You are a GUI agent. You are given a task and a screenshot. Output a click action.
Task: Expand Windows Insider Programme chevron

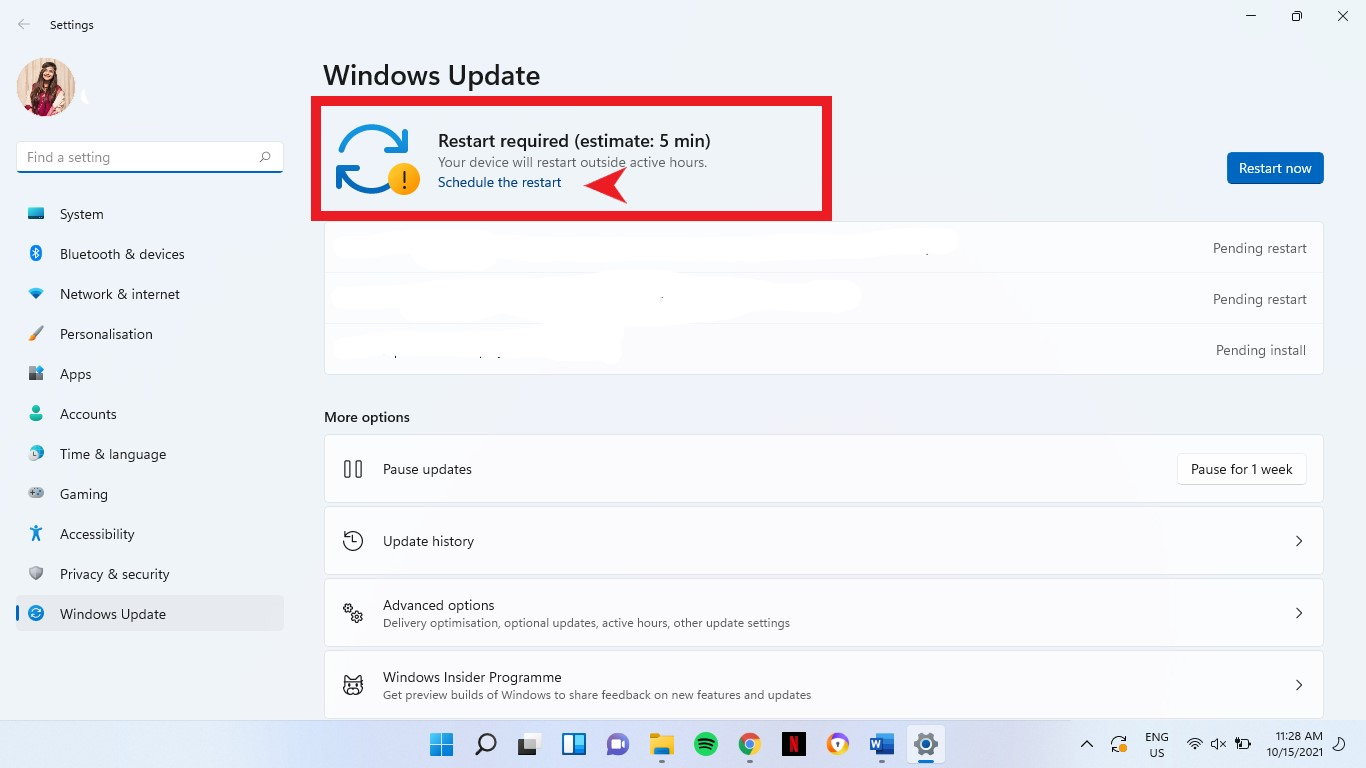(x=1298, y=685)
